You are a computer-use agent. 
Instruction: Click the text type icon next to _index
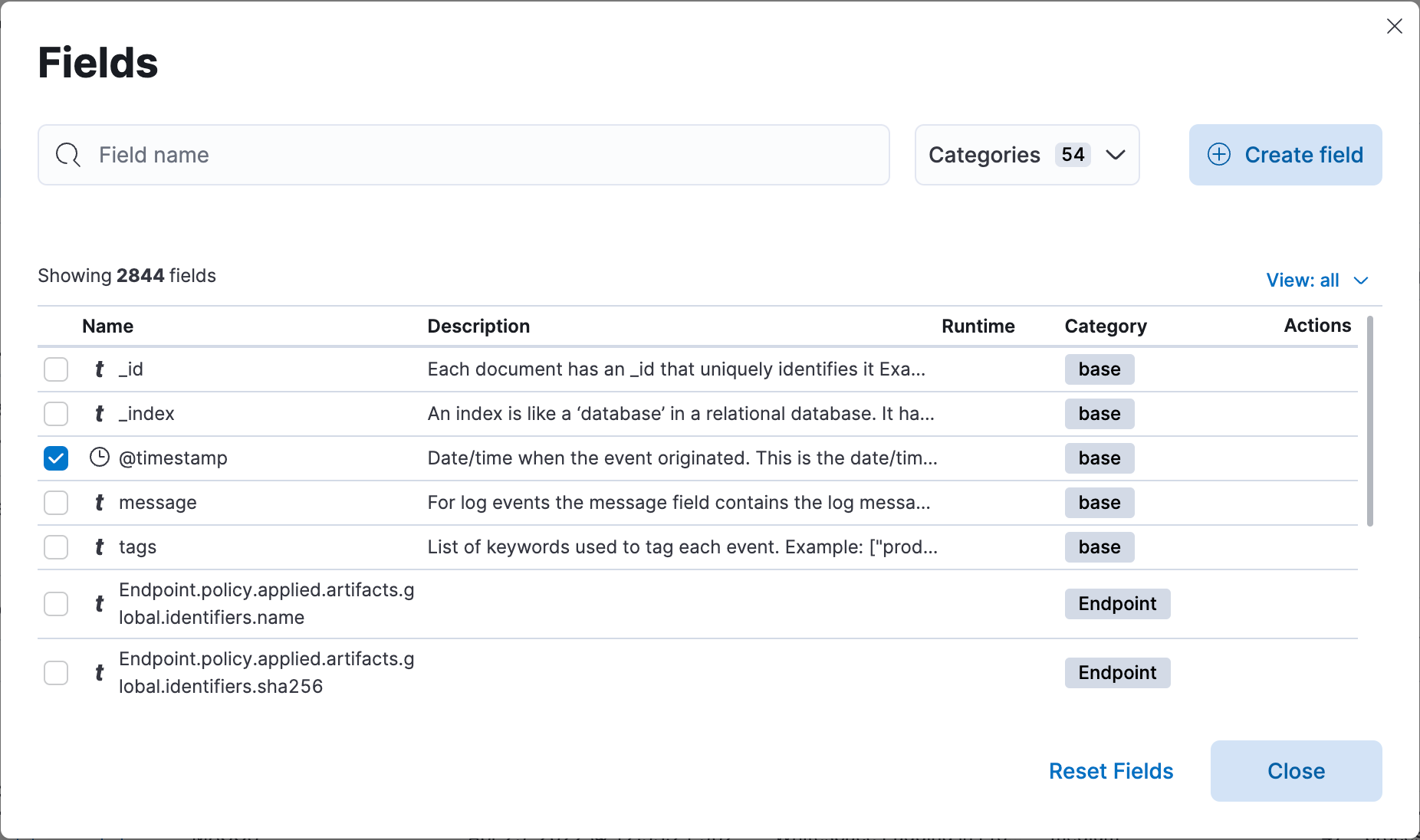coord(99,413)
